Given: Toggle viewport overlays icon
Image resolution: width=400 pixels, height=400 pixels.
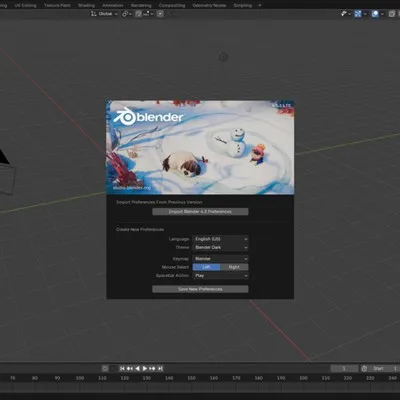Looking at the screenshot, I should click(375, 14).
